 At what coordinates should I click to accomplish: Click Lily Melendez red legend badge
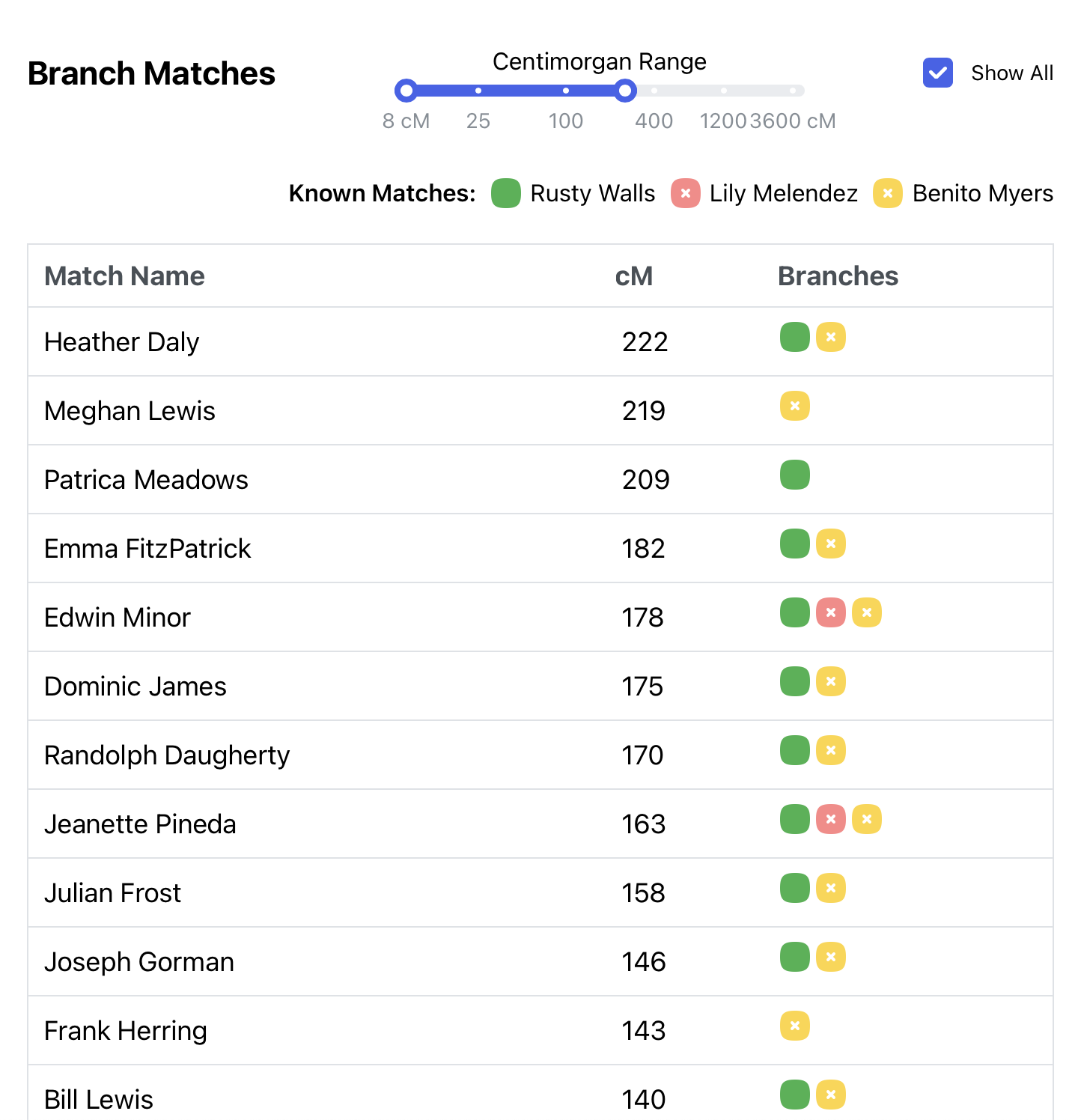pos(686,193)
